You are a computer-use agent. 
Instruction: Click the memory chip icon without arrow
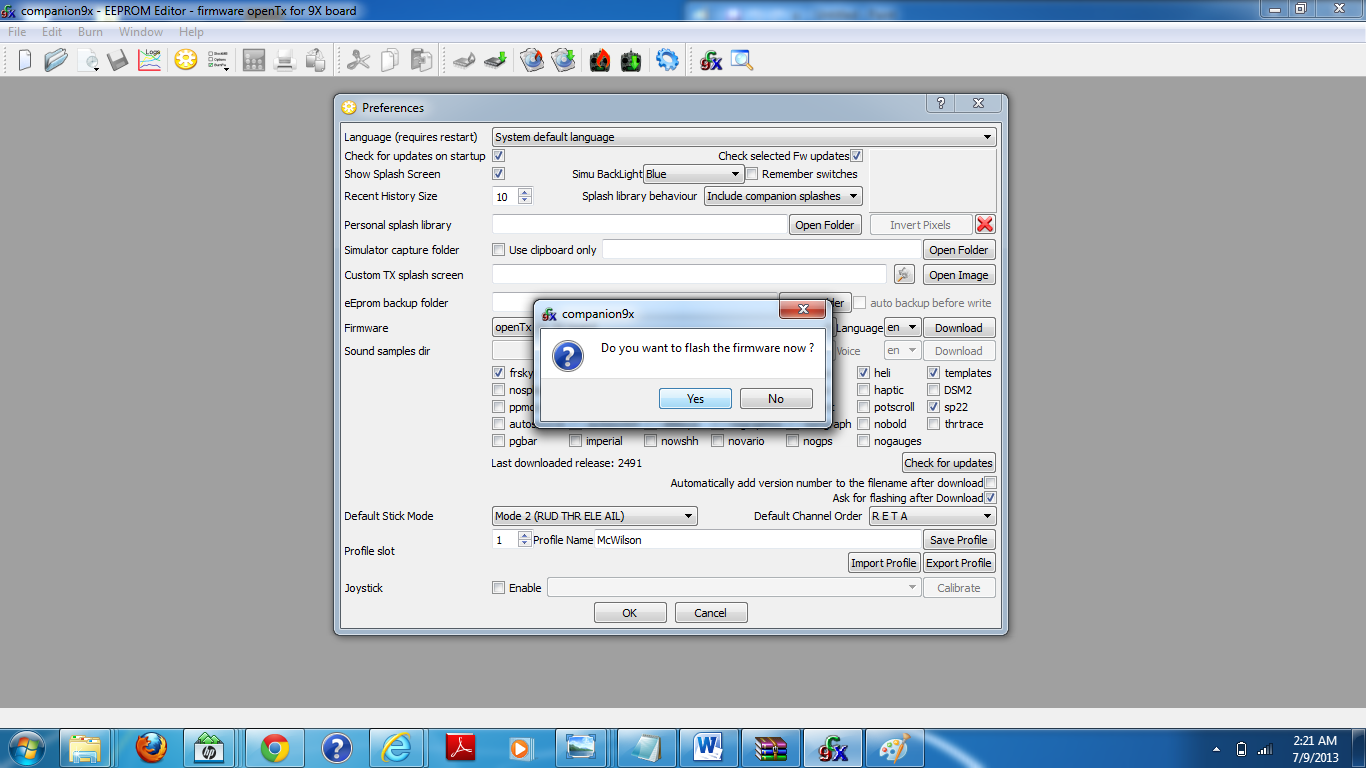point(462,60)
